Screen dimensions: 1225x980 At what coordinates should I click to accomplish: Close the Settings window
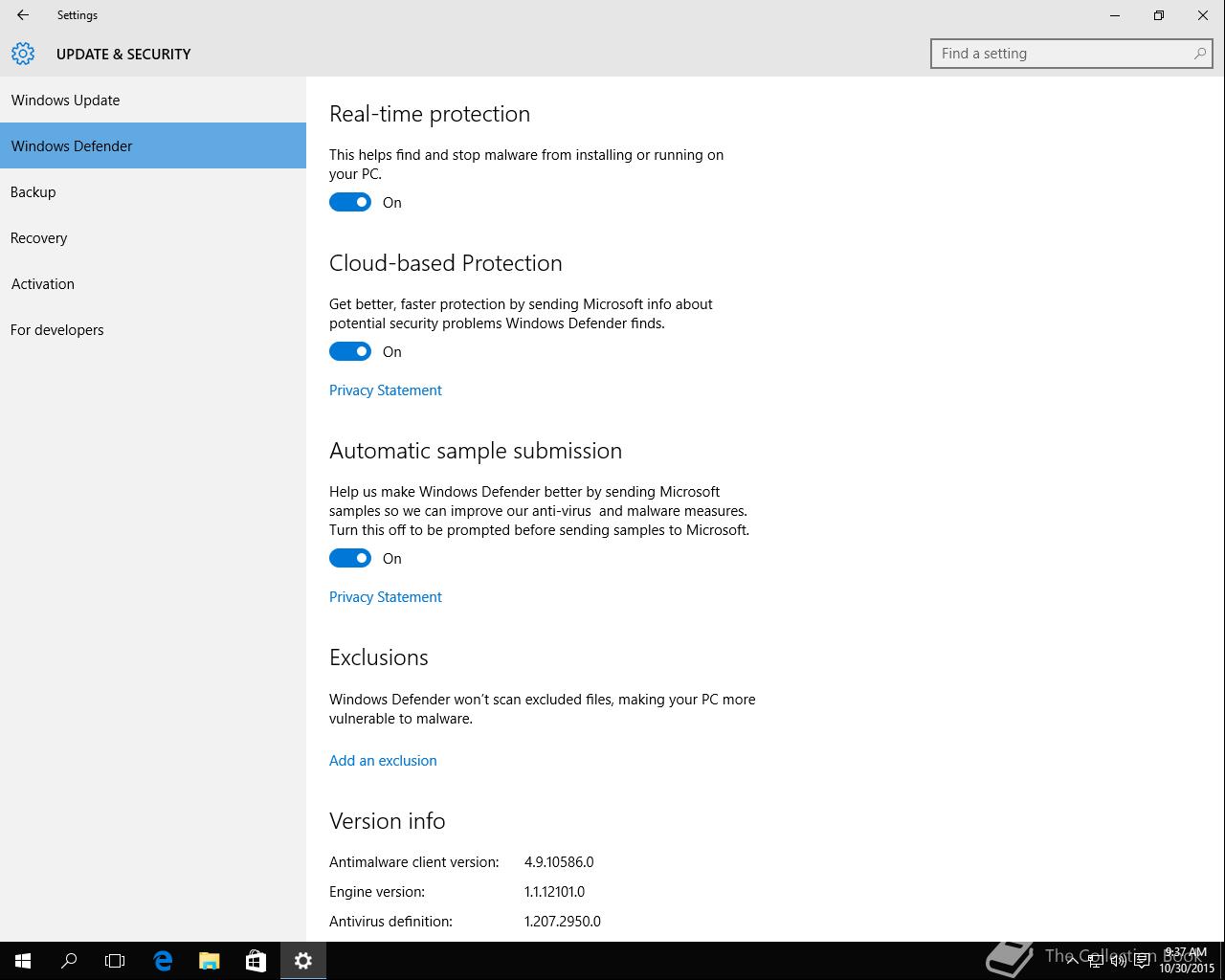(1203, 15)
